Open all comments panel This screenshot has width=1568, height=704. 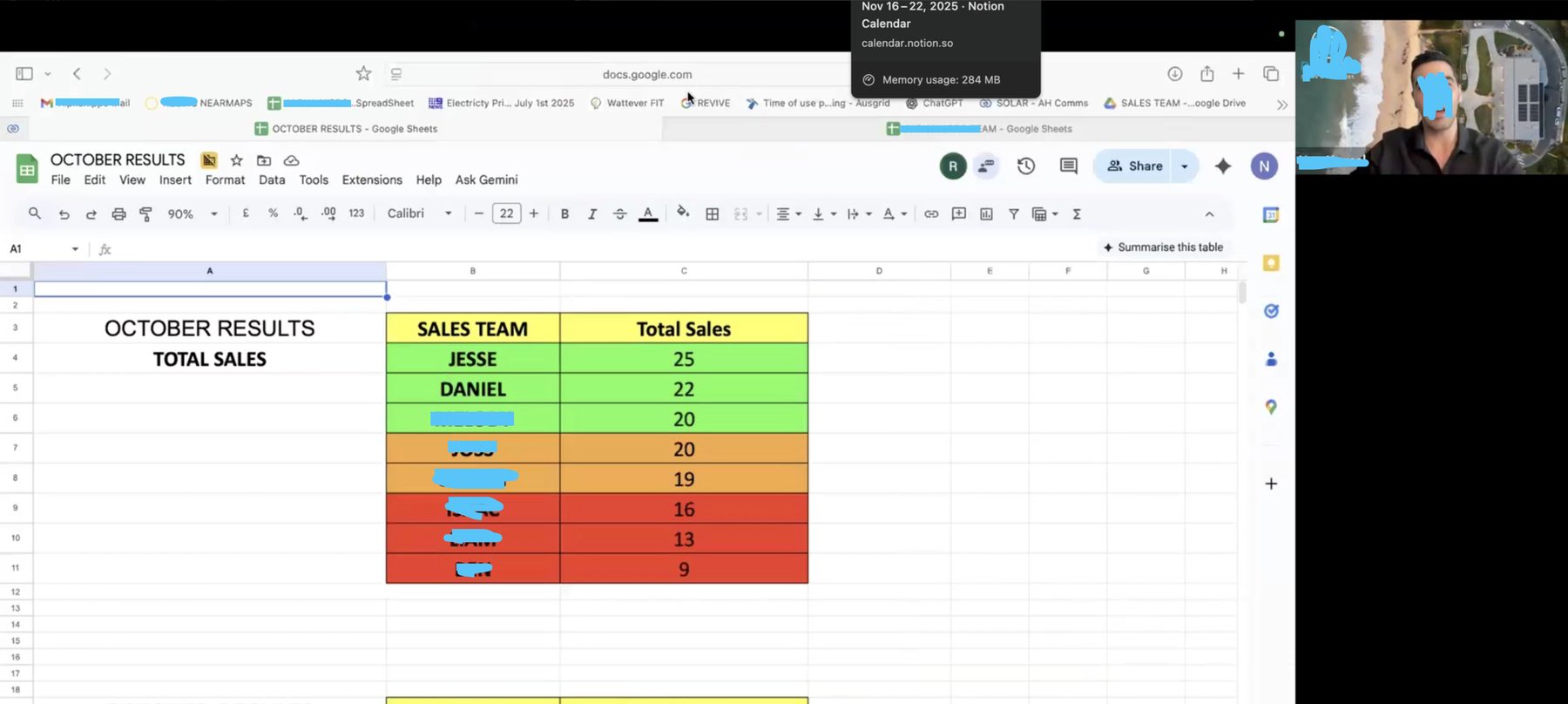(1069, 166)
